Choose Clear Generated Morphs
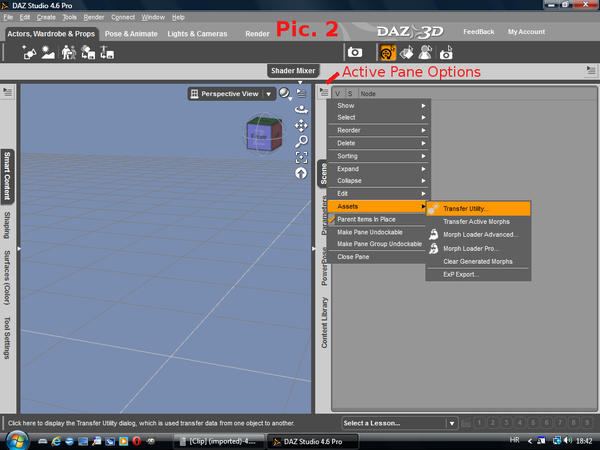This screenshot has height=450, width=600. 478,261
